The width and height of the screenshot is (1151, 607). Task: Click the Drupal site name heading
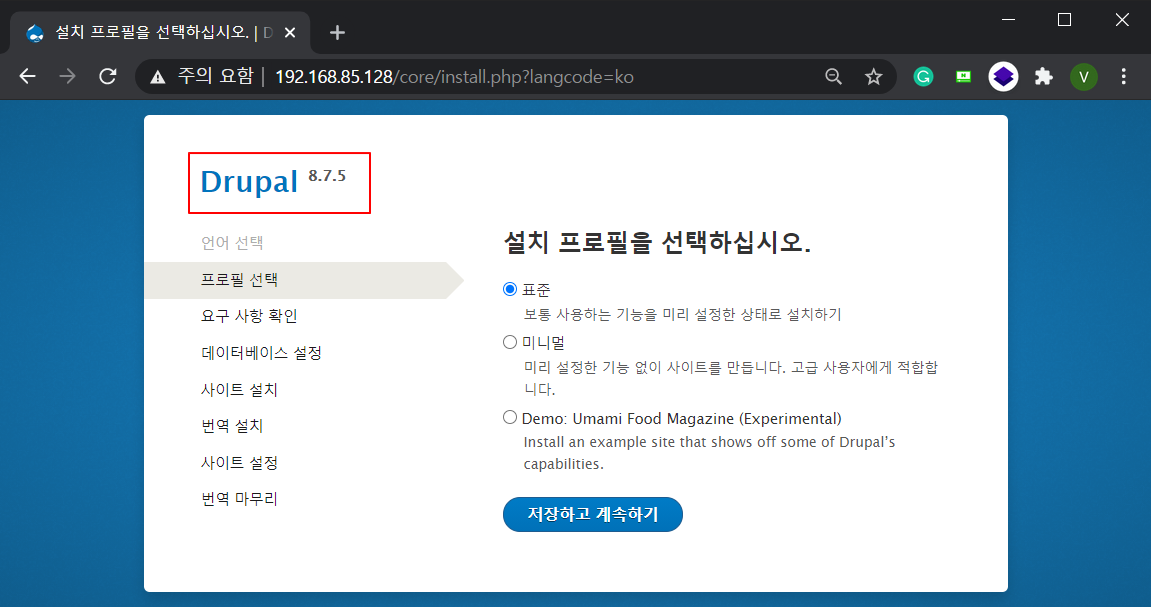tap(249, 182)
